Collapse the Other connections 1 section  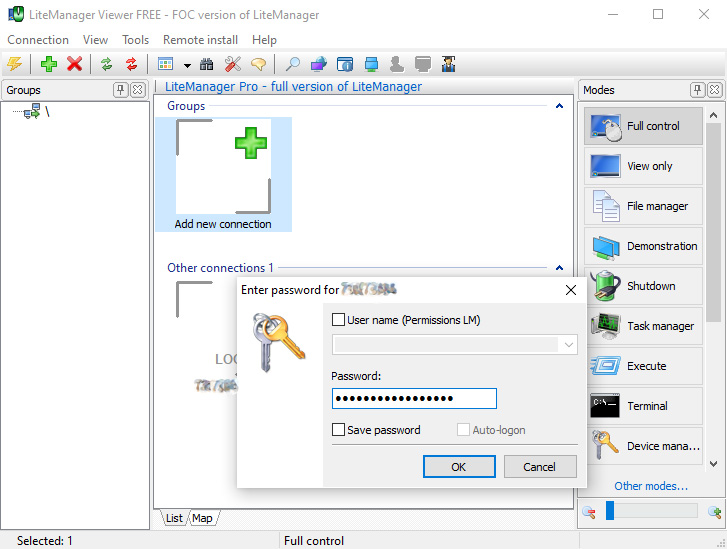[560, 268]
